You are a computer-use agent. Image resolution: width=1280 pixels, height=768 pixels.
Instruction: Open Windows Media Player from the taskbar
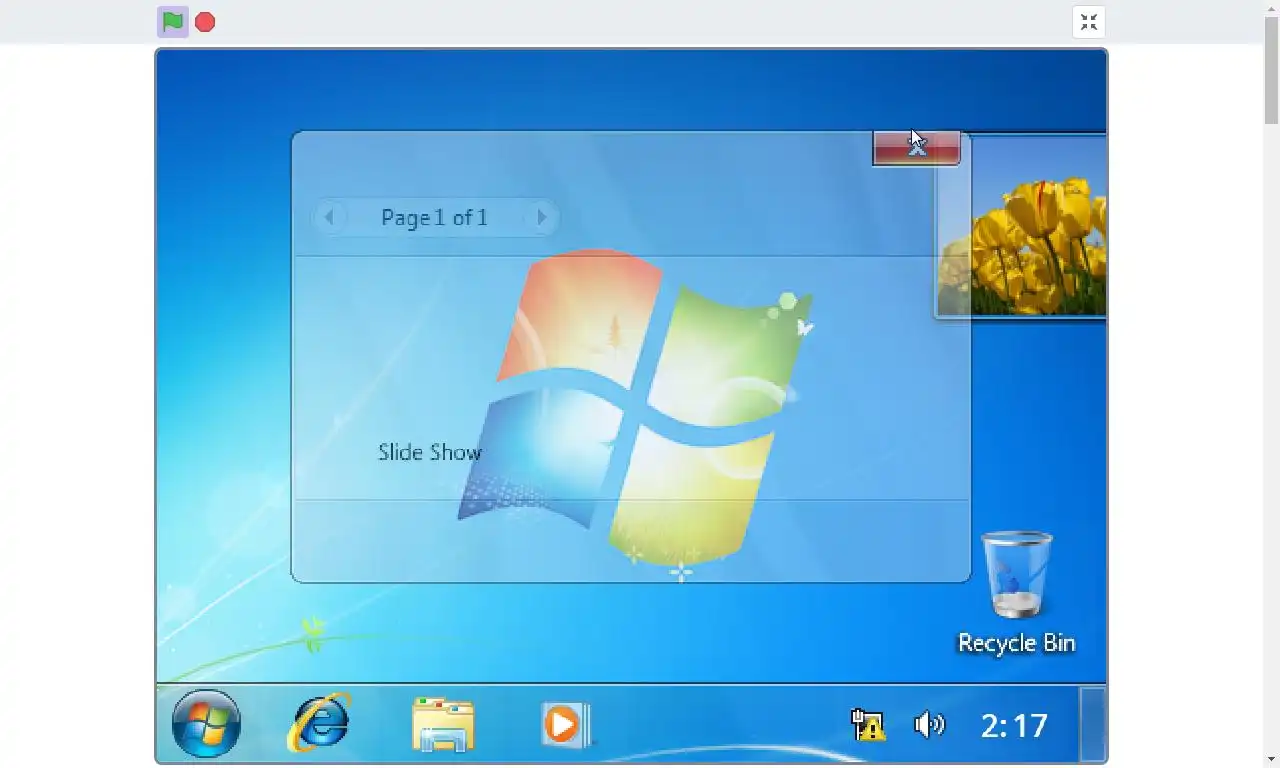tap(566, 724)
